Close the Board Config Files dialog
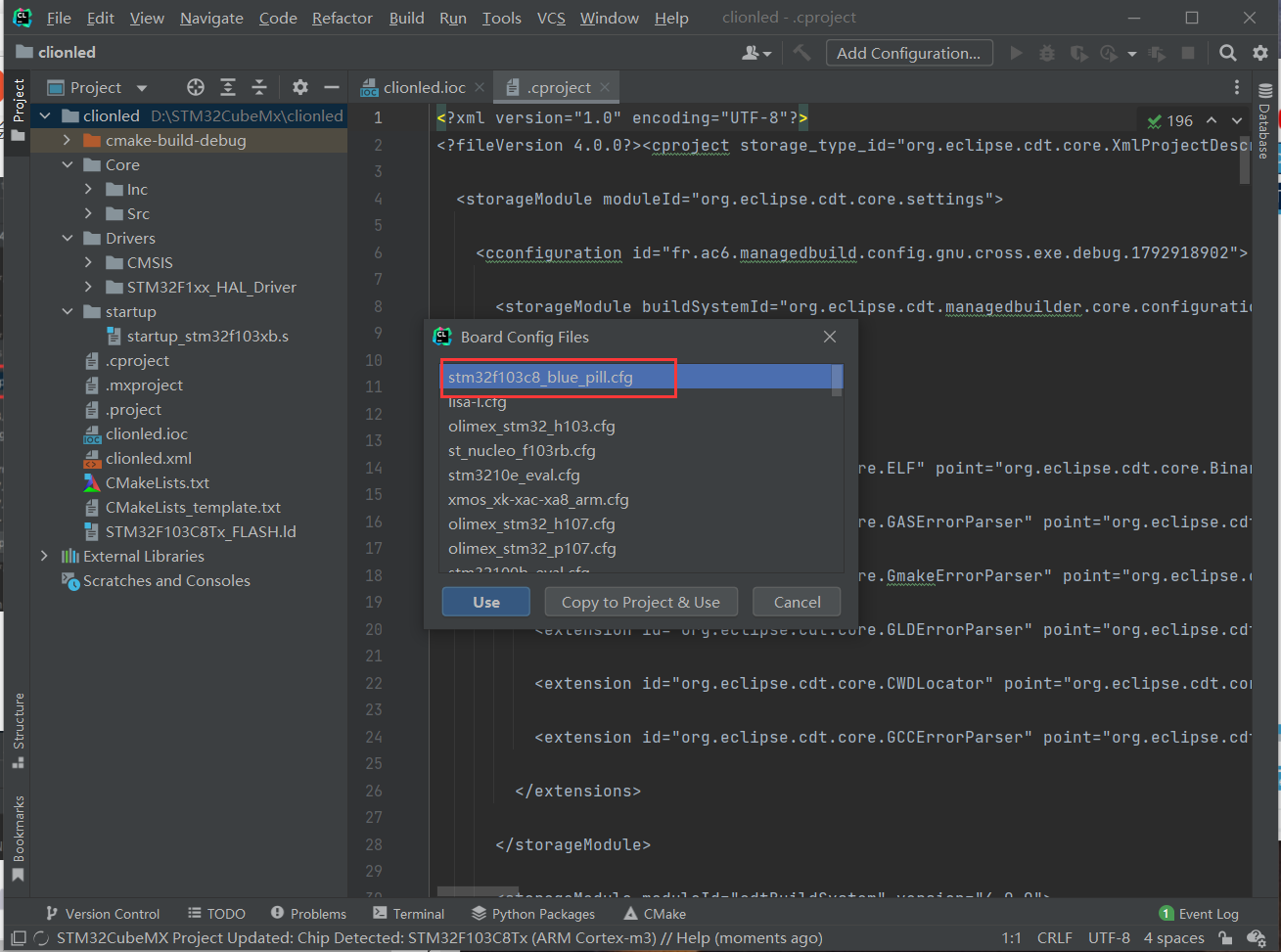 [x=830, y=337]
